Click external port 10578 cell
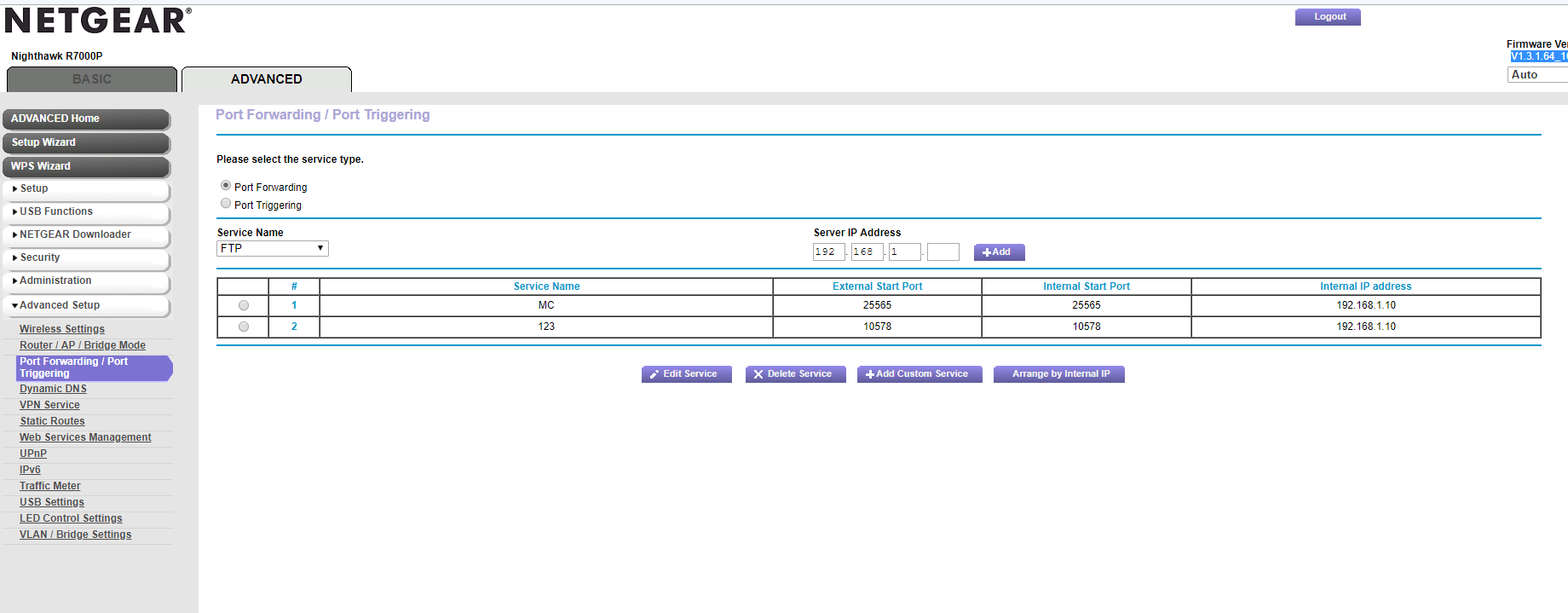Viewport: 1568px width, 613px height. pos(877,327)
